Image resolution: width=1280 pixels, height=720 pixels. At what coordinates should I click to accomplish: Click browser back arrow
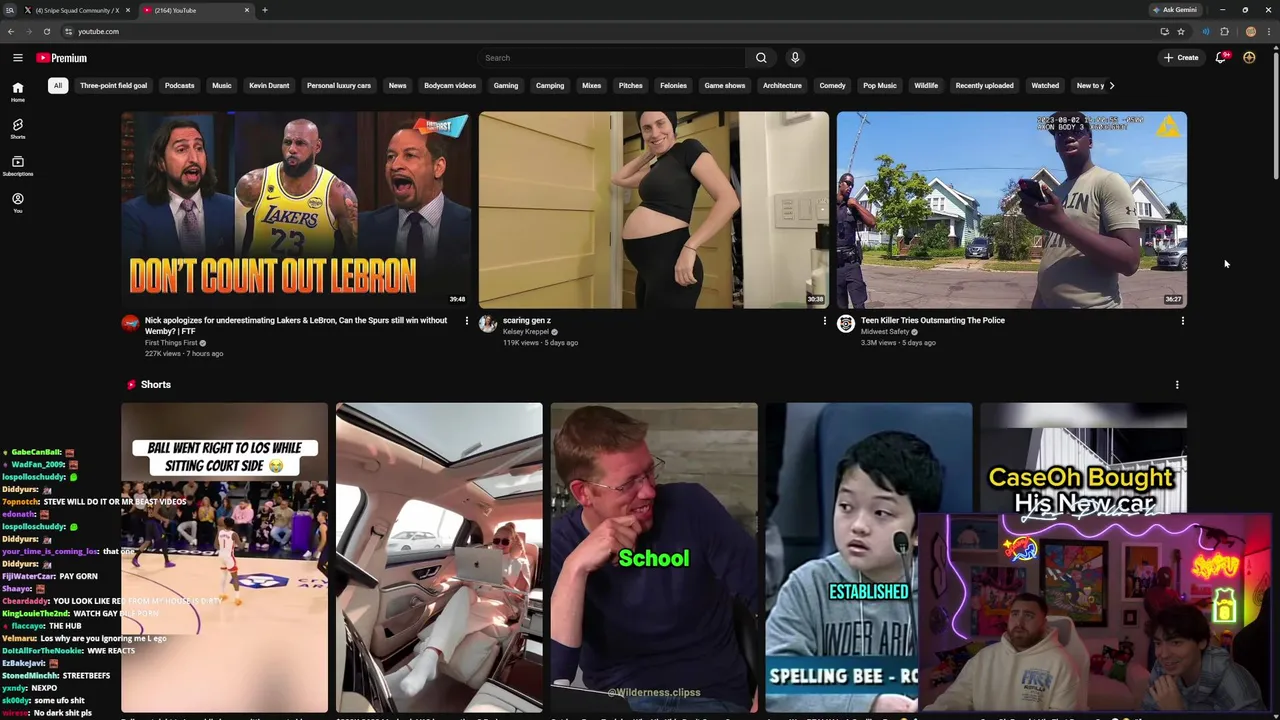[11, 32]
